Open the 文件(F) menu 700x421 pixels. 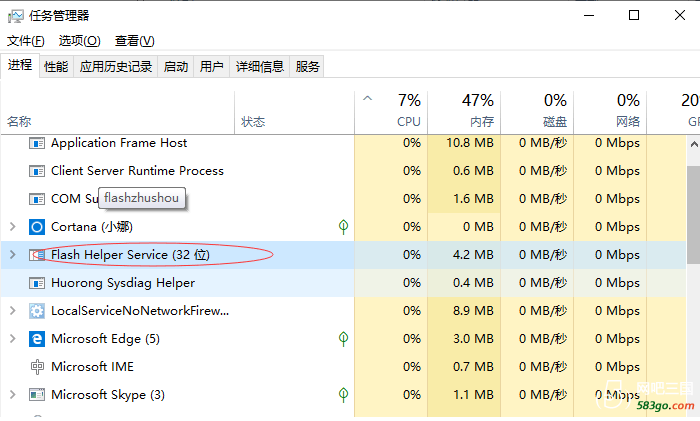pyautogui.click(x=25, y=41)
